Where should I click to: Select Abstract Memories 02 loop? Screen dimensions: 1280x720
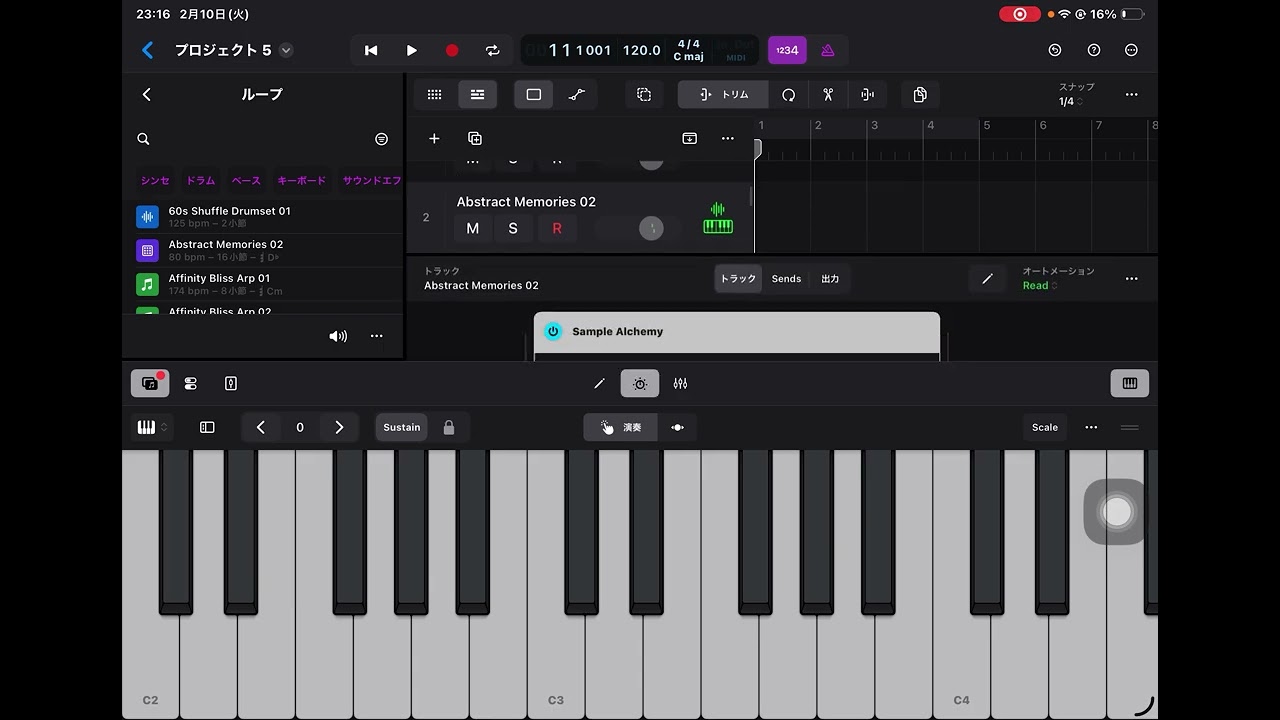pos(264,250)
